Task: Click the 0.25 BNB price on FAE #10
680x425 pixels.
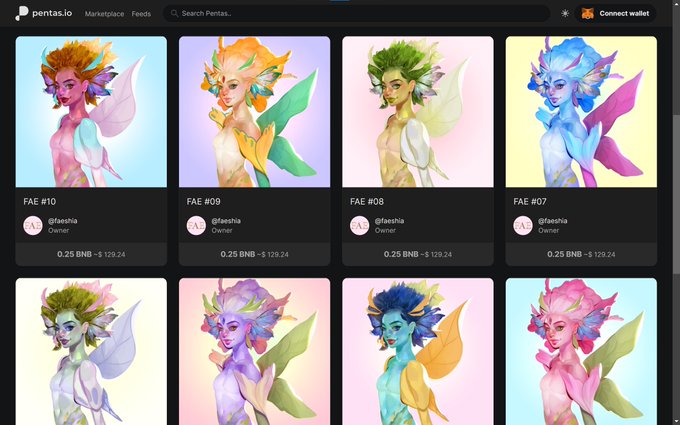Action: point(74,254)
